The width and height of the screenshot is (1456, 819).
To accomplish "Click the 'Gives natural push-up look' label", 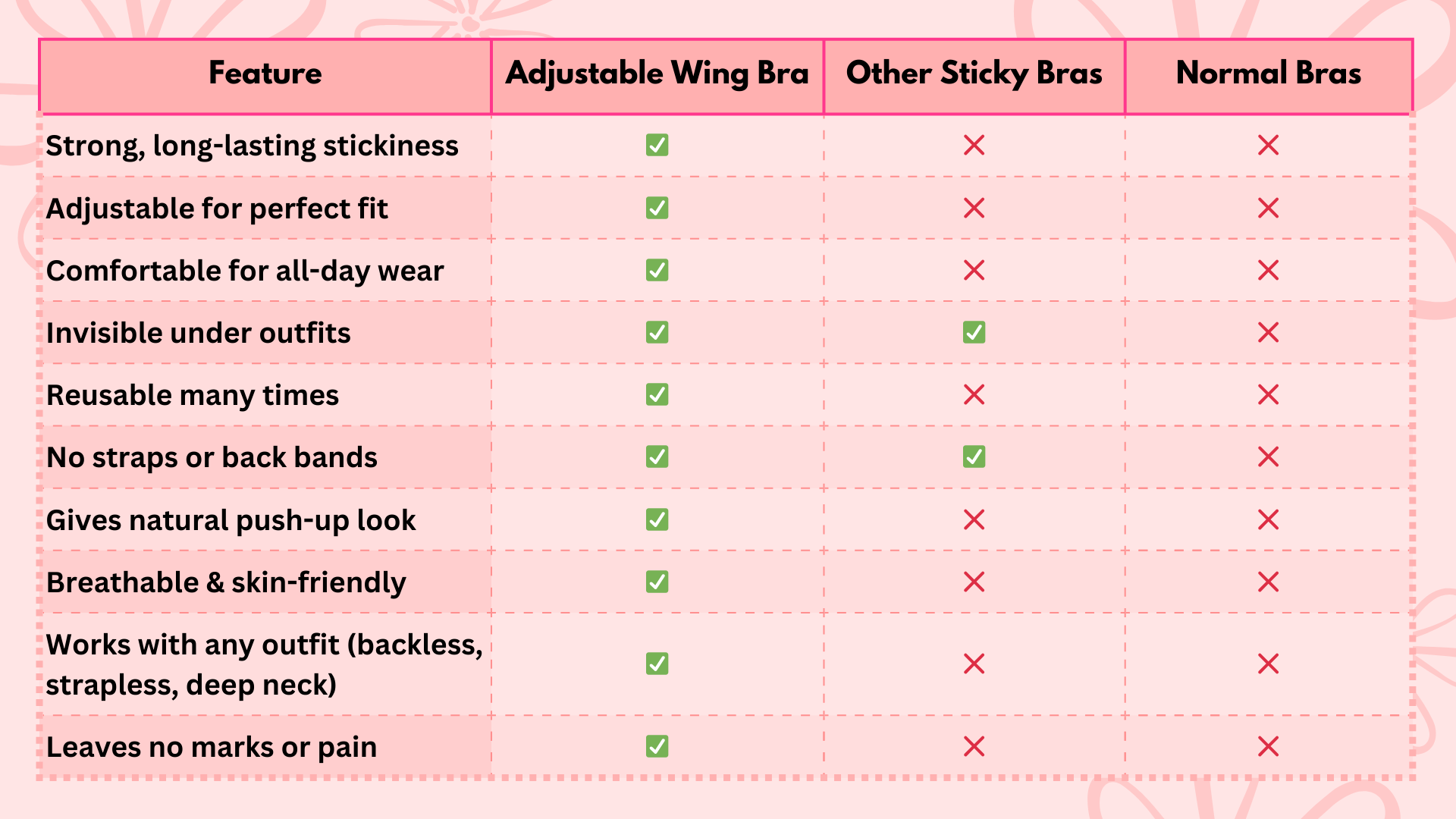I will point(231,521).
